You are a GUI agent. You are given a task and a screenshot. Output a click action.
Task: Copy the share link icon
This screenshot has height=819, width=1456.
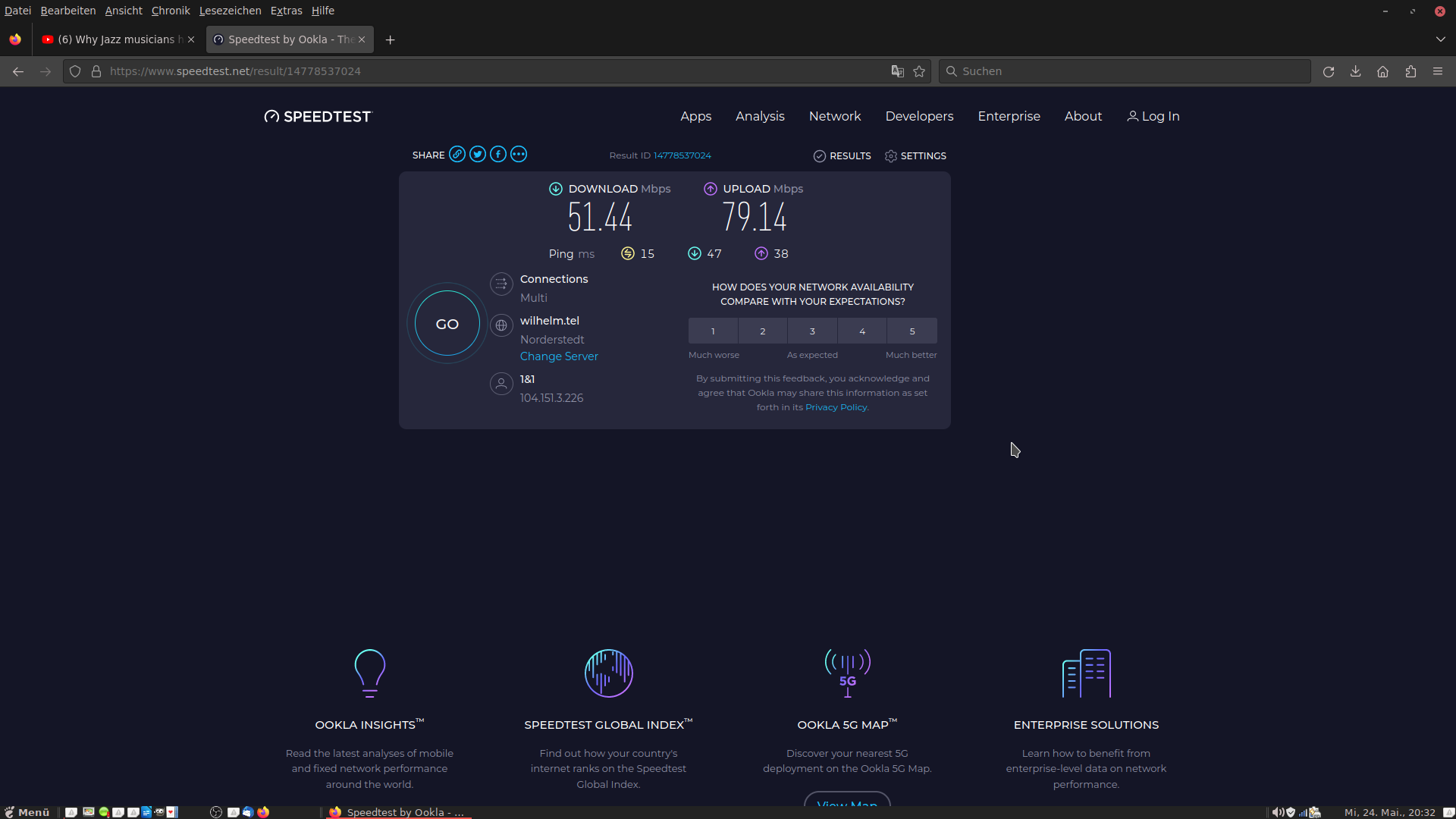coord(457,155)
